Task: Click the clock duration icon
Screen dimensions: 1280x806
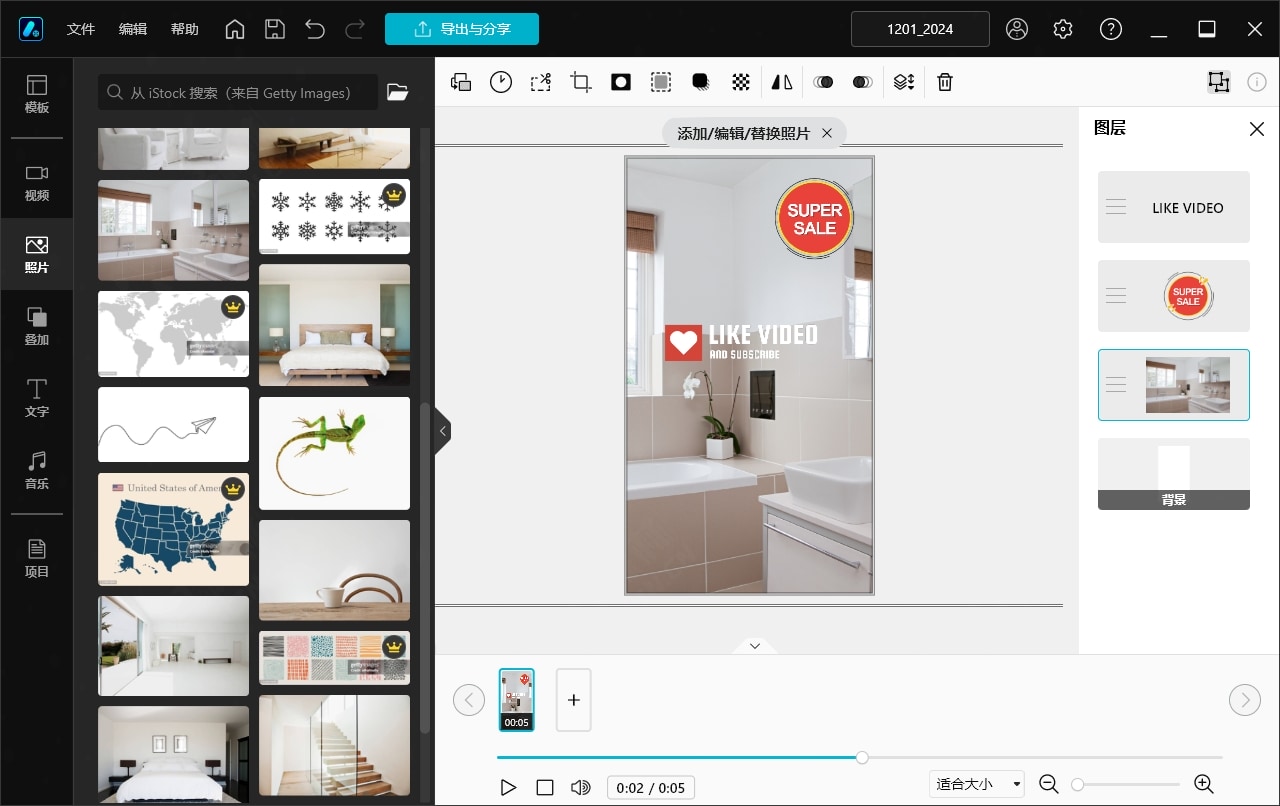Action: click(x=501, y=83)
